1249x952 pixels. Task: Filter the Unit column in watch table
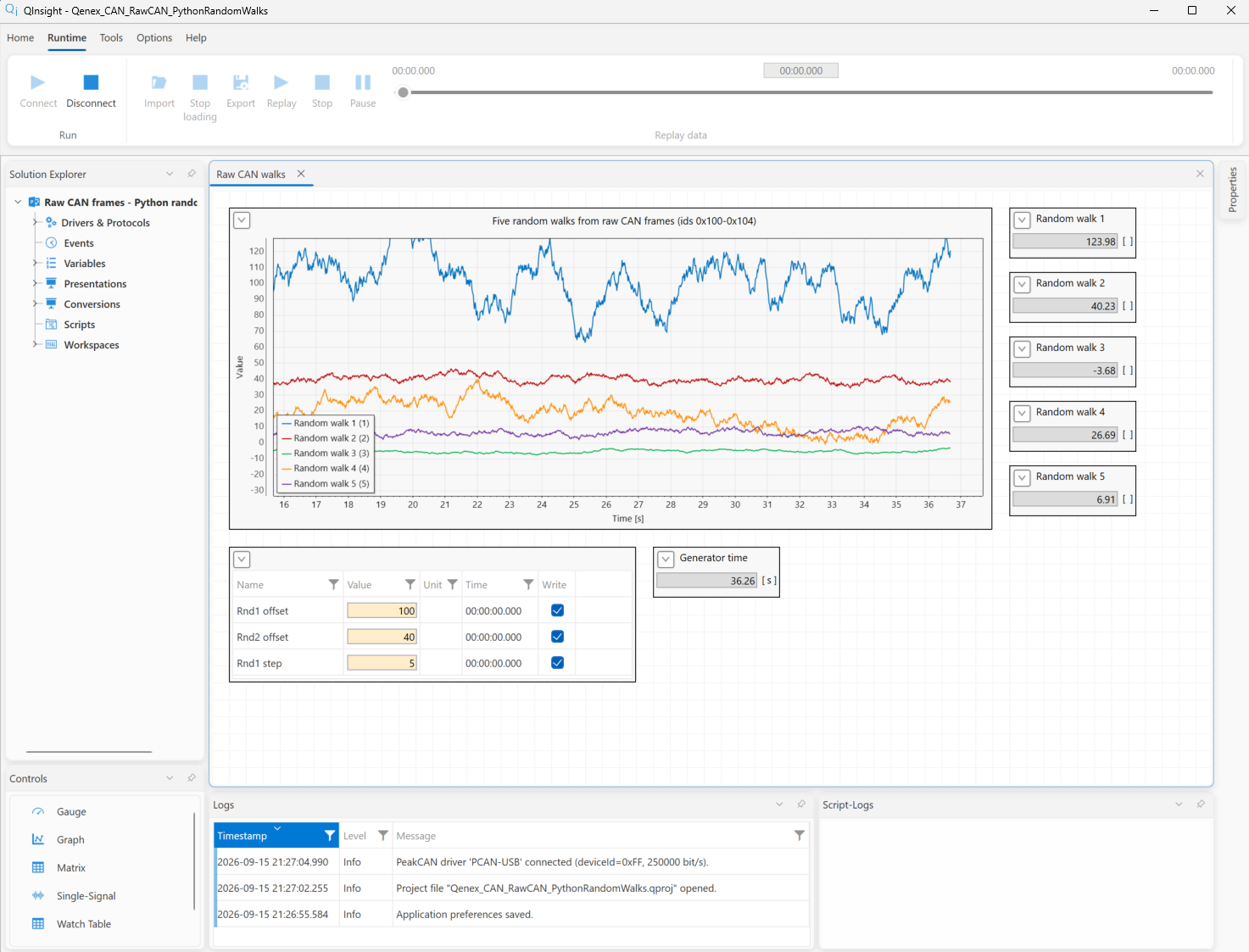(x=453, y=585)
